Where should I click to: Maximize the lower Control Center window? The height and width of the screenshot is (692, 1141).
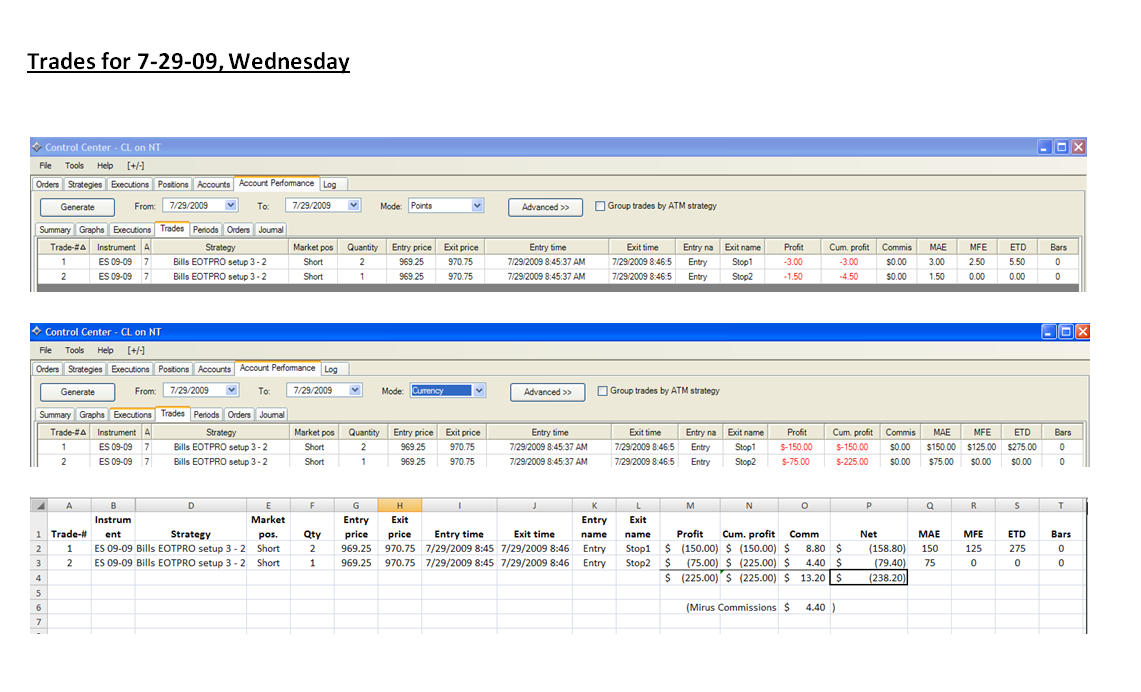[x=1066, y=332]
